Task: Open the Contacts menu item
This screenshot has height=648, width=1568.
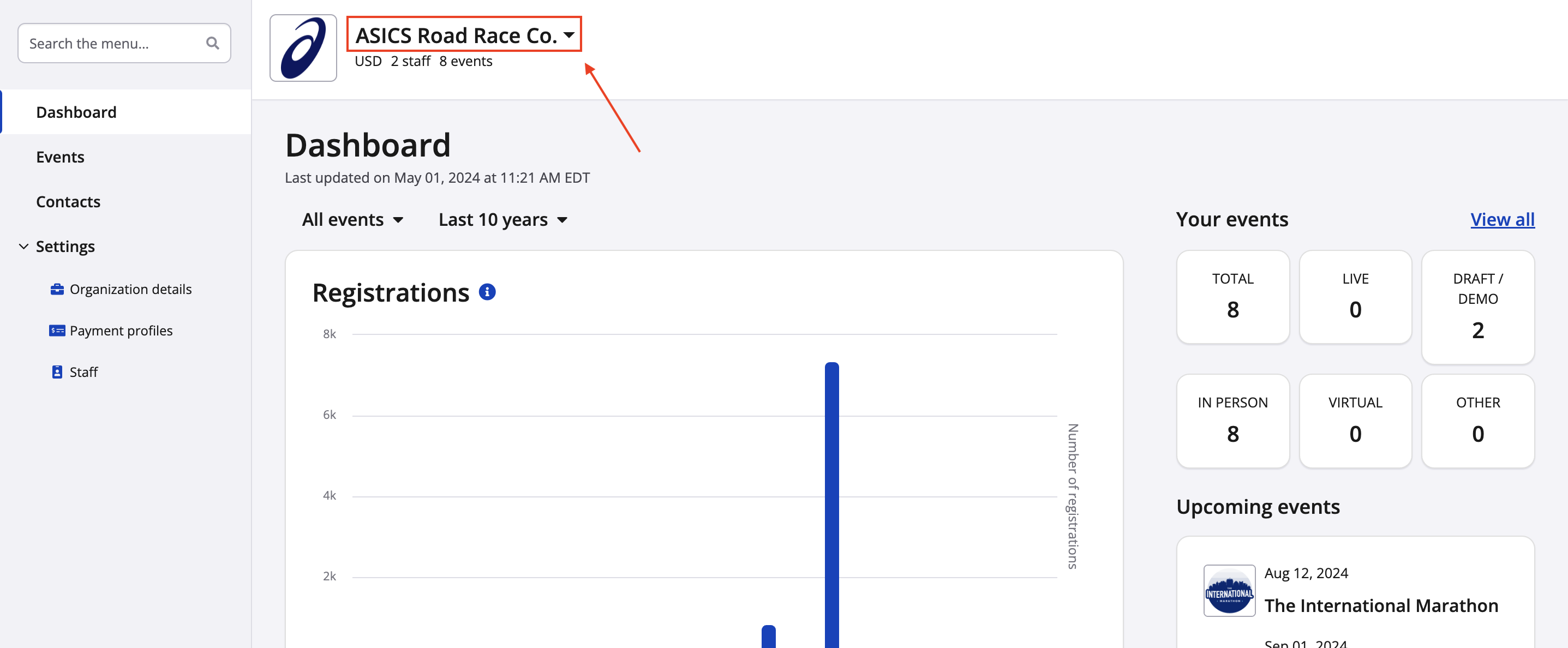Action: click(68, 201)
